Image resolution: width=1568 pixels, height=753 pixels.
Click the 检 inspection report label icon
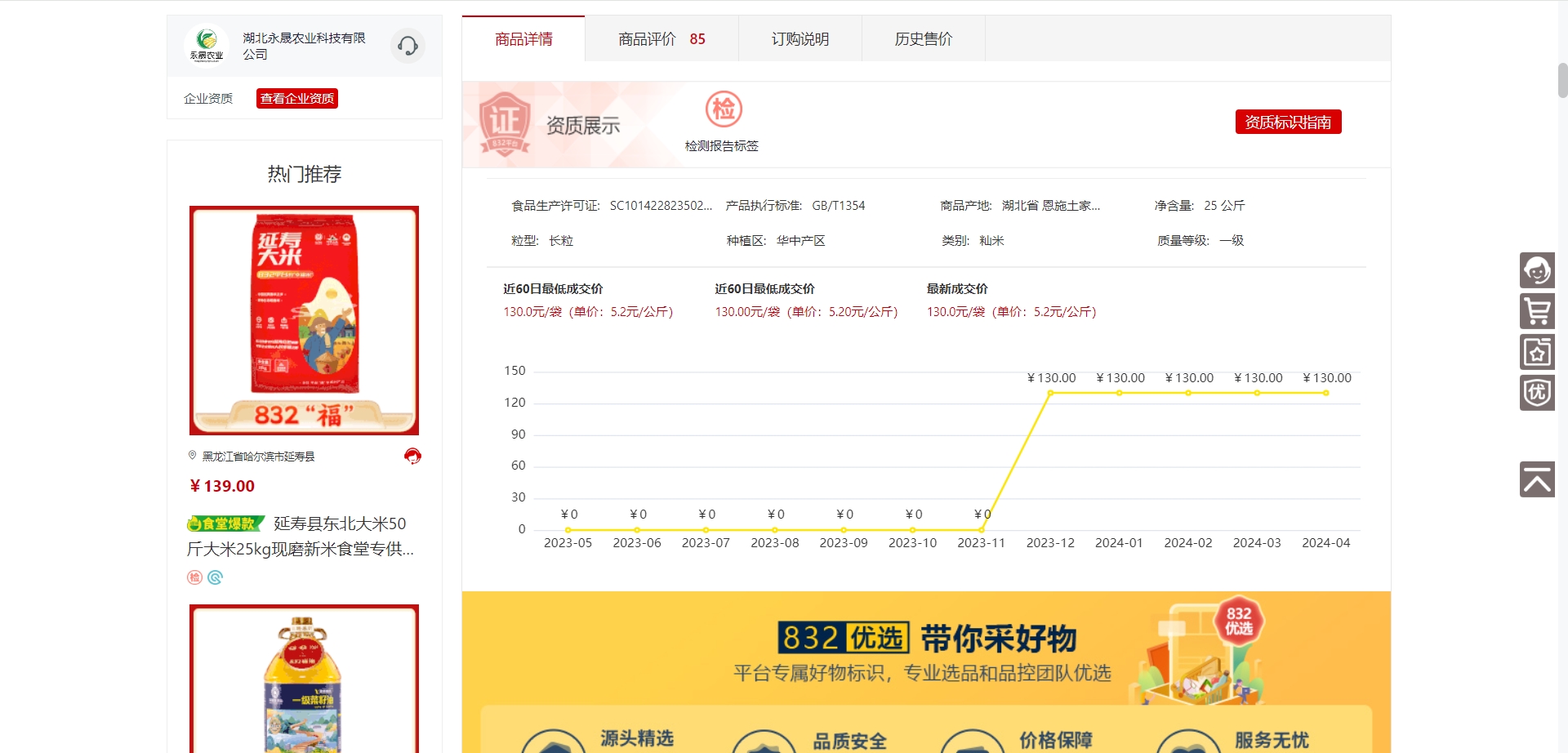[724, 109]
